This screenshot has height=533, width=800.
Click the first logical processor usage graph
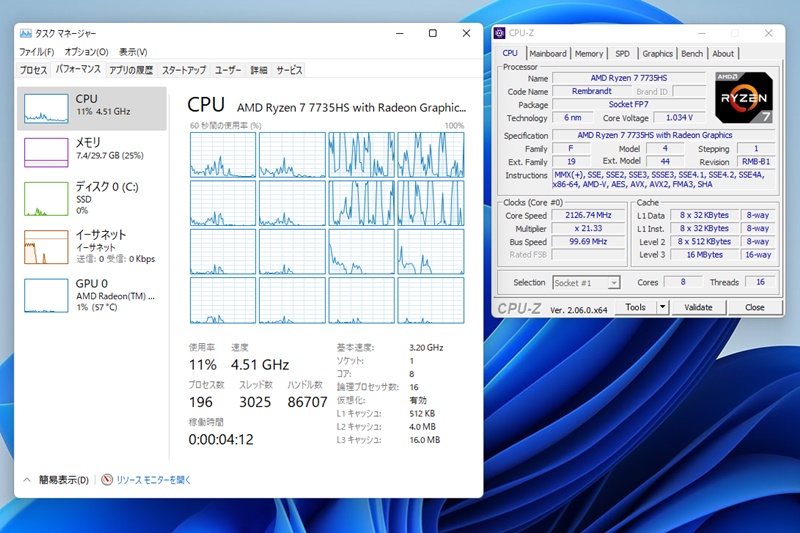222,155
